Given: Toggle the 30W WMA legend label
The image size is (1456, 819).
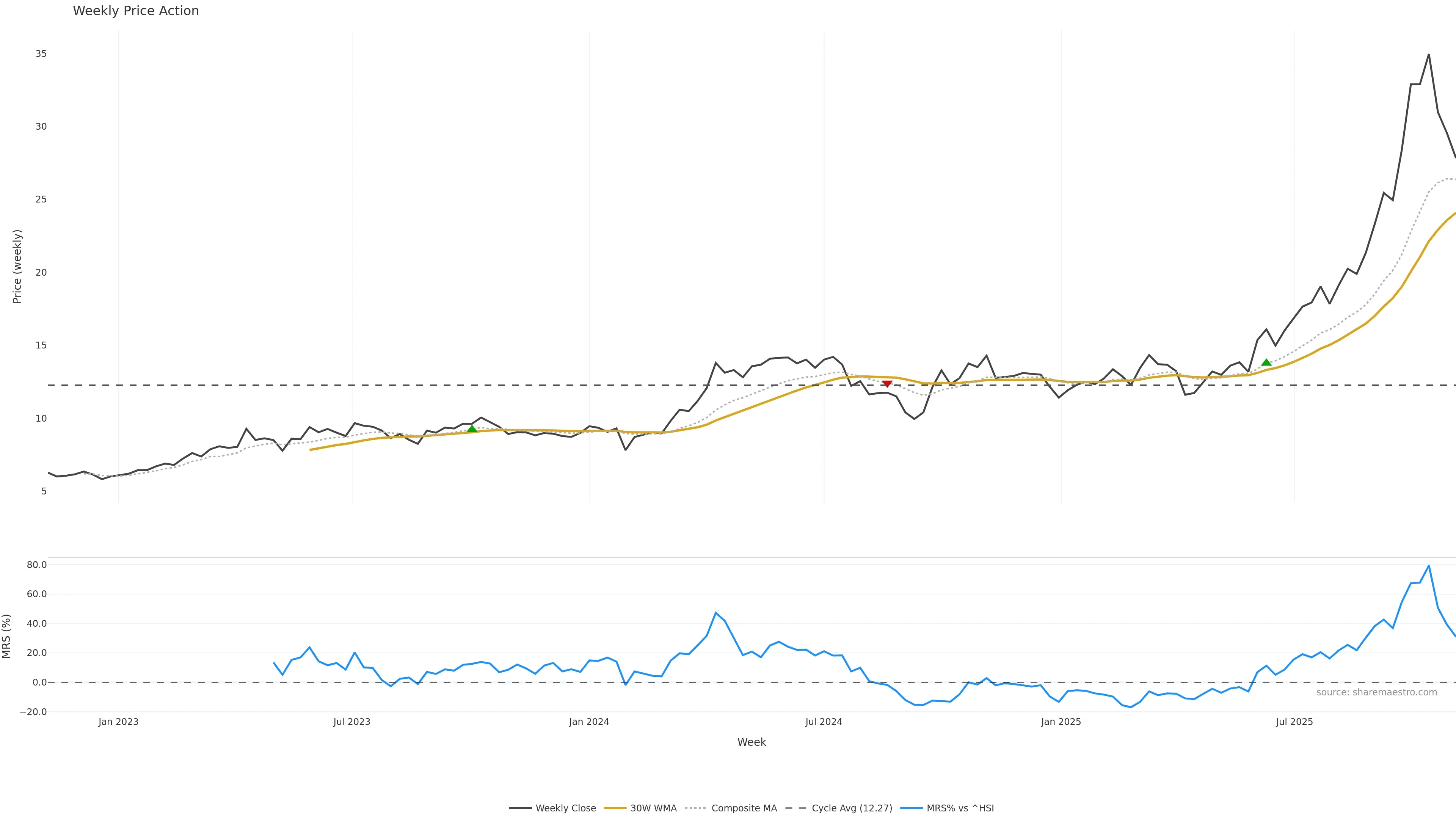Looking at the screenshot, I should [x=653, y=808].
